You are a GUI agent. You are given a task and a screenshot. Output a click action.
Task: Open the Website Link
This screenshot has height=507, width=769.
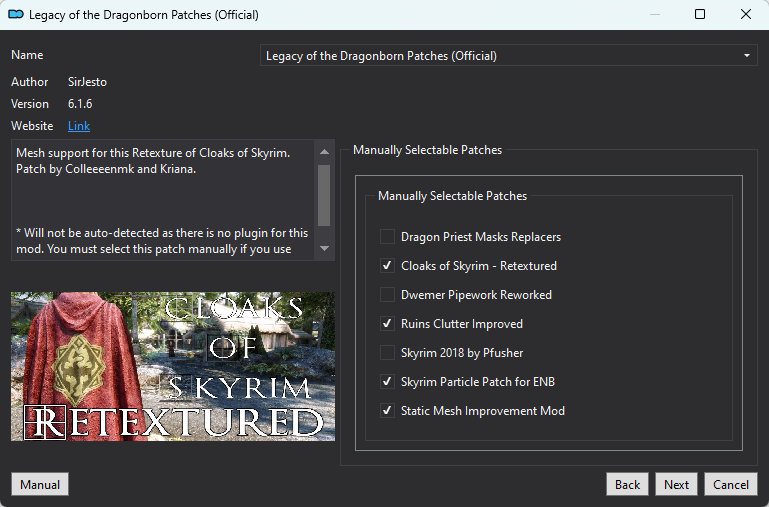(x=78, y=126)
